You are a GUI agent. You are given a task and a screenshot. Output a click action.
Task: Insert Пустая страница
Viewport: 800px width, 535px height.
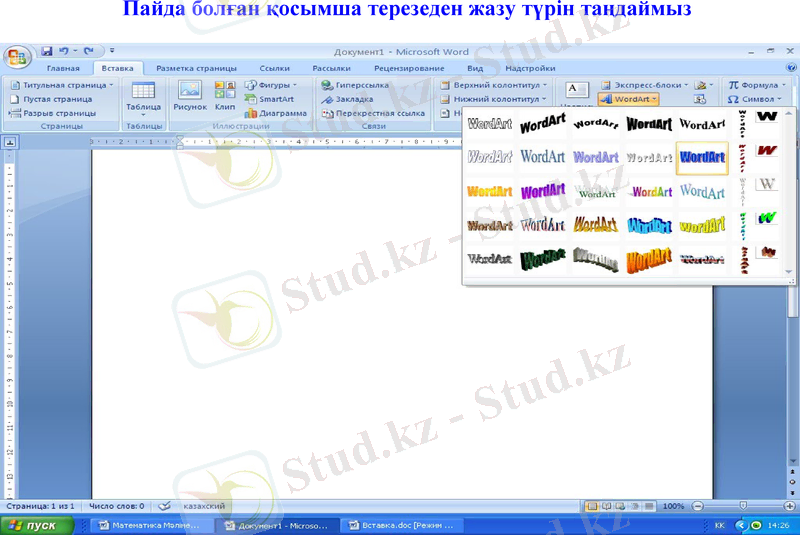52,99
